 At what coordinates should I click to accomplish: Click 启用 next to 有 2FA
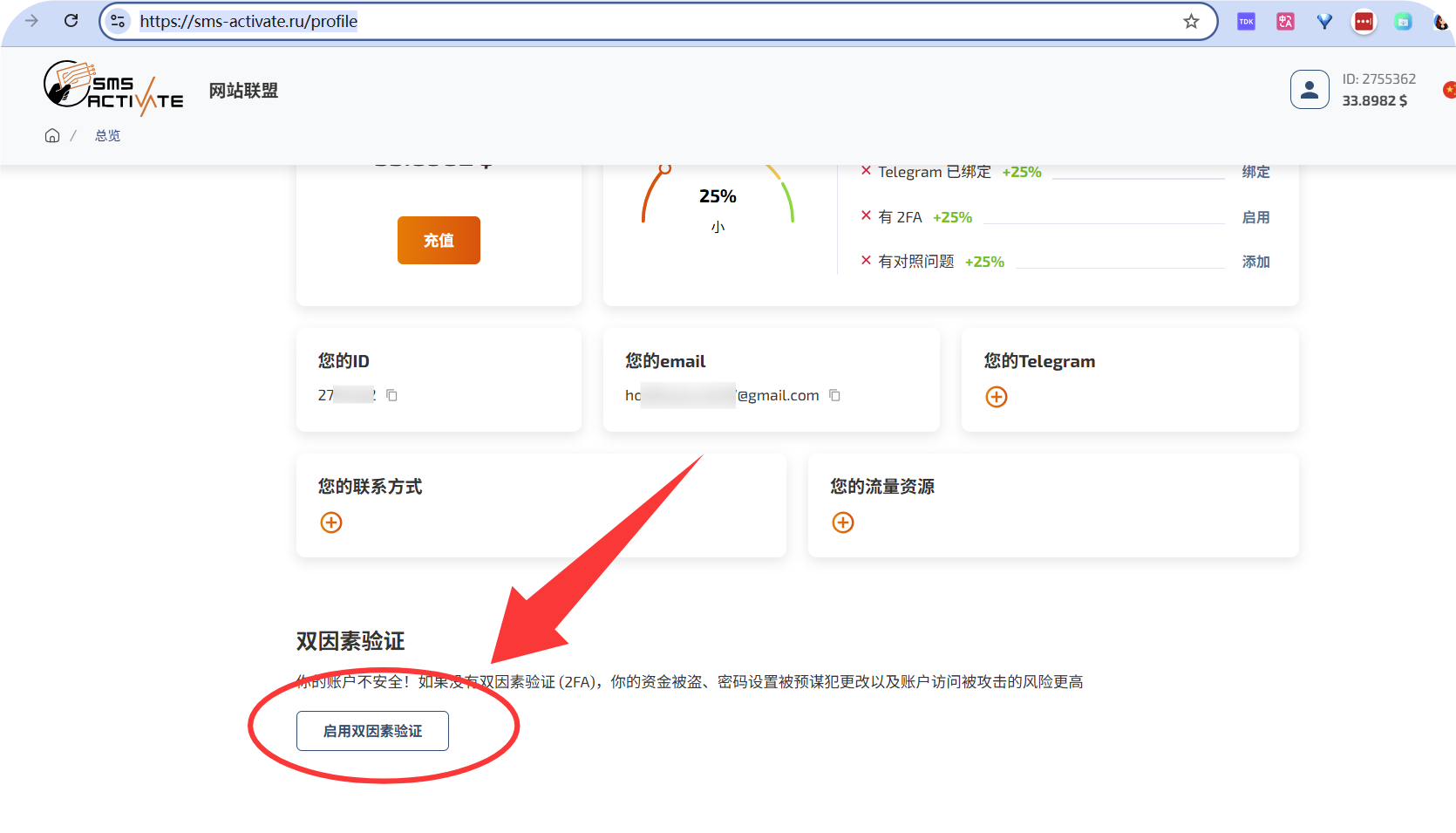pos(1255,217)
